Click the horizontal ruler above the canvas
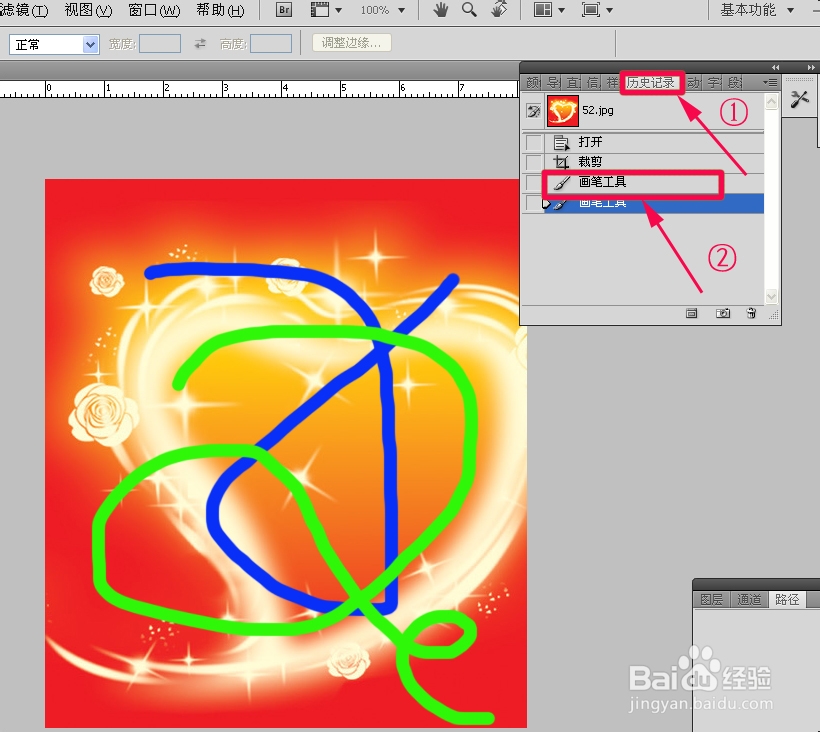The image size is (820, 732). tap(259, 89)
